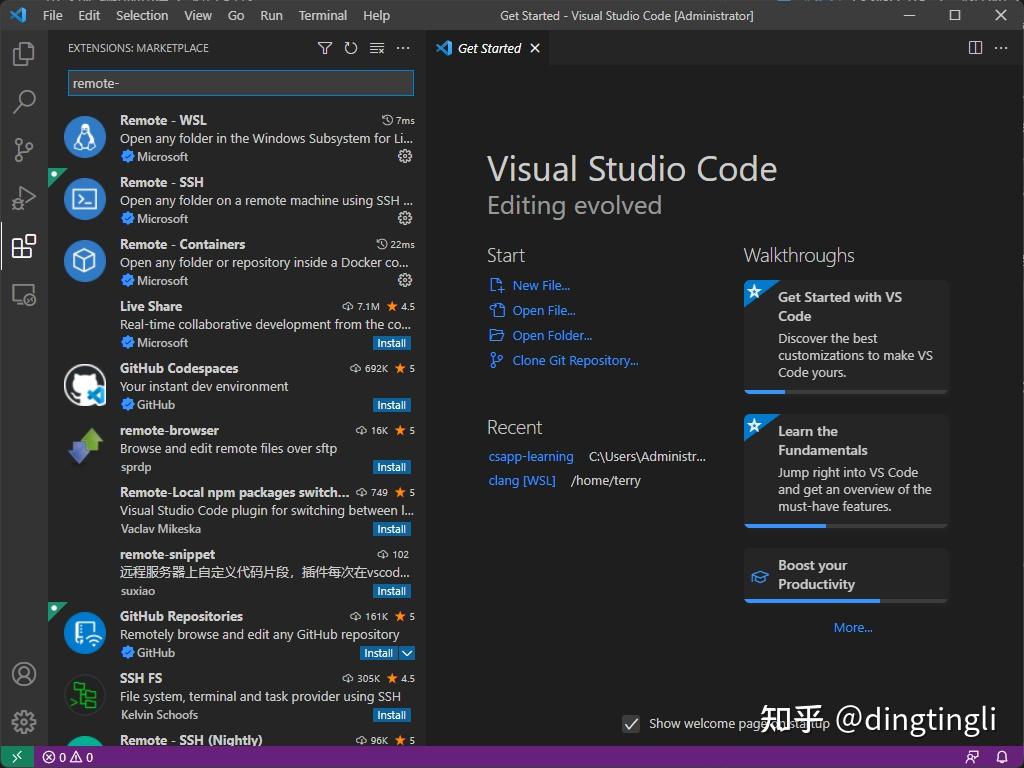The image size is (1024, 768).
Task: Refresh the extensions list
Action: (351, 48)
